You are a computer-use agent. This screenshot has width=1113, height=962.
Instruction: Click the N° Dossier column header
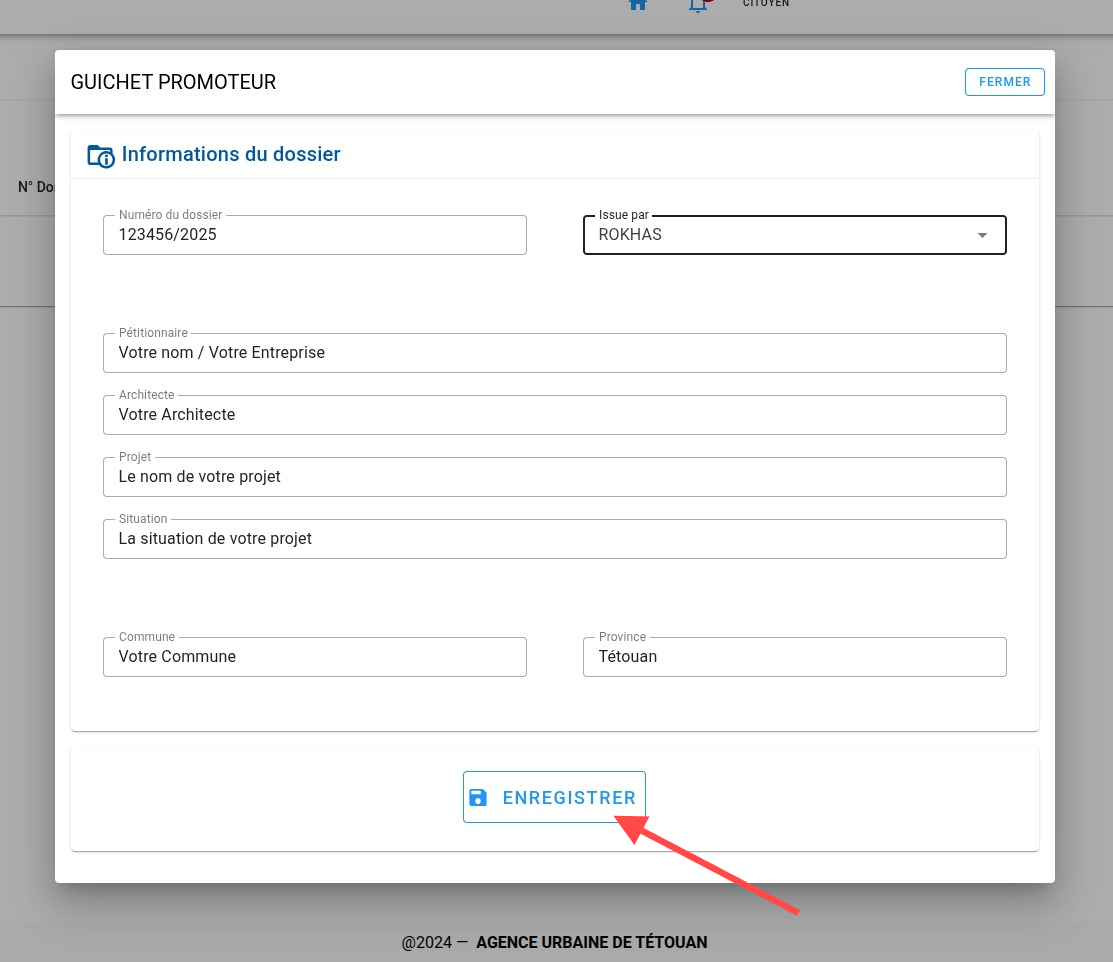point(36,187)
